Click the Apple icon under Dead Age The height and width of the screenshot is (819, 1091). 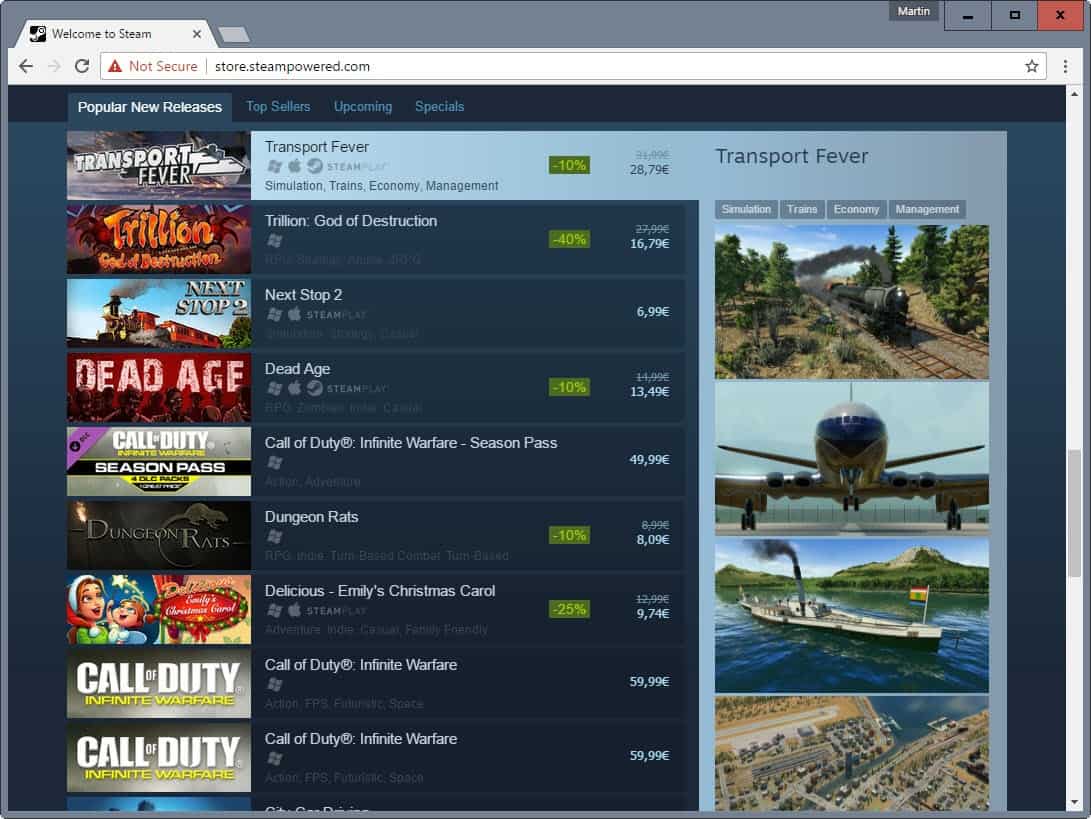click(295, 388)
